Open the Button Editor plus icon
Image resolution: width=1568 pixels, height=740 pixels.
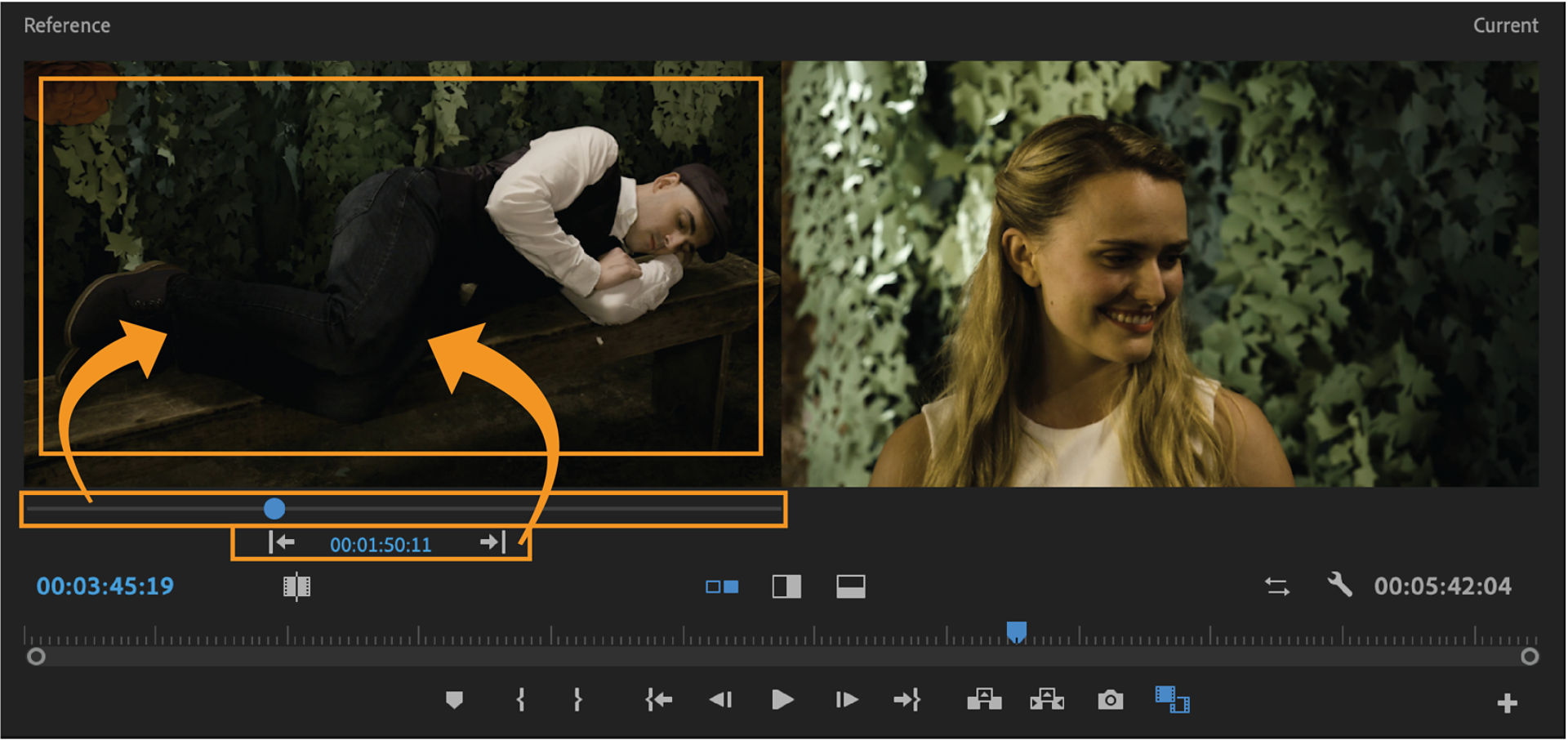1507,702
